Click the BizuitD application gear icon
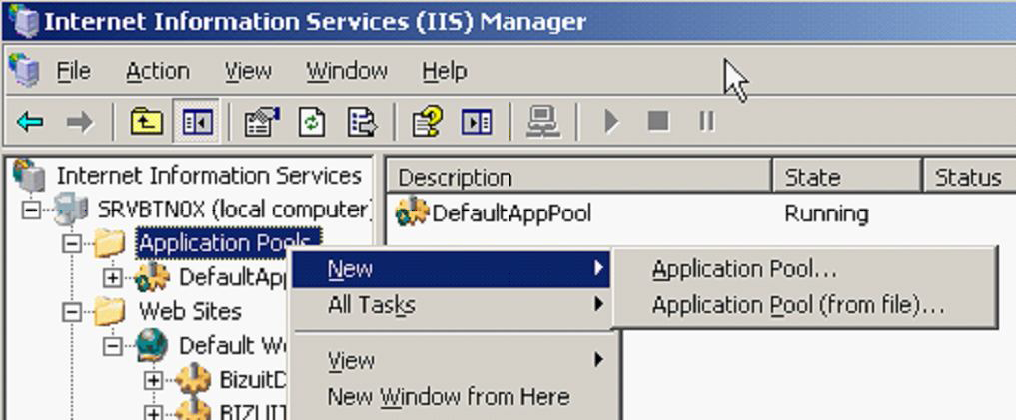Image resolution: width=1019 pixels, height=420 pixels. [193, 380]
